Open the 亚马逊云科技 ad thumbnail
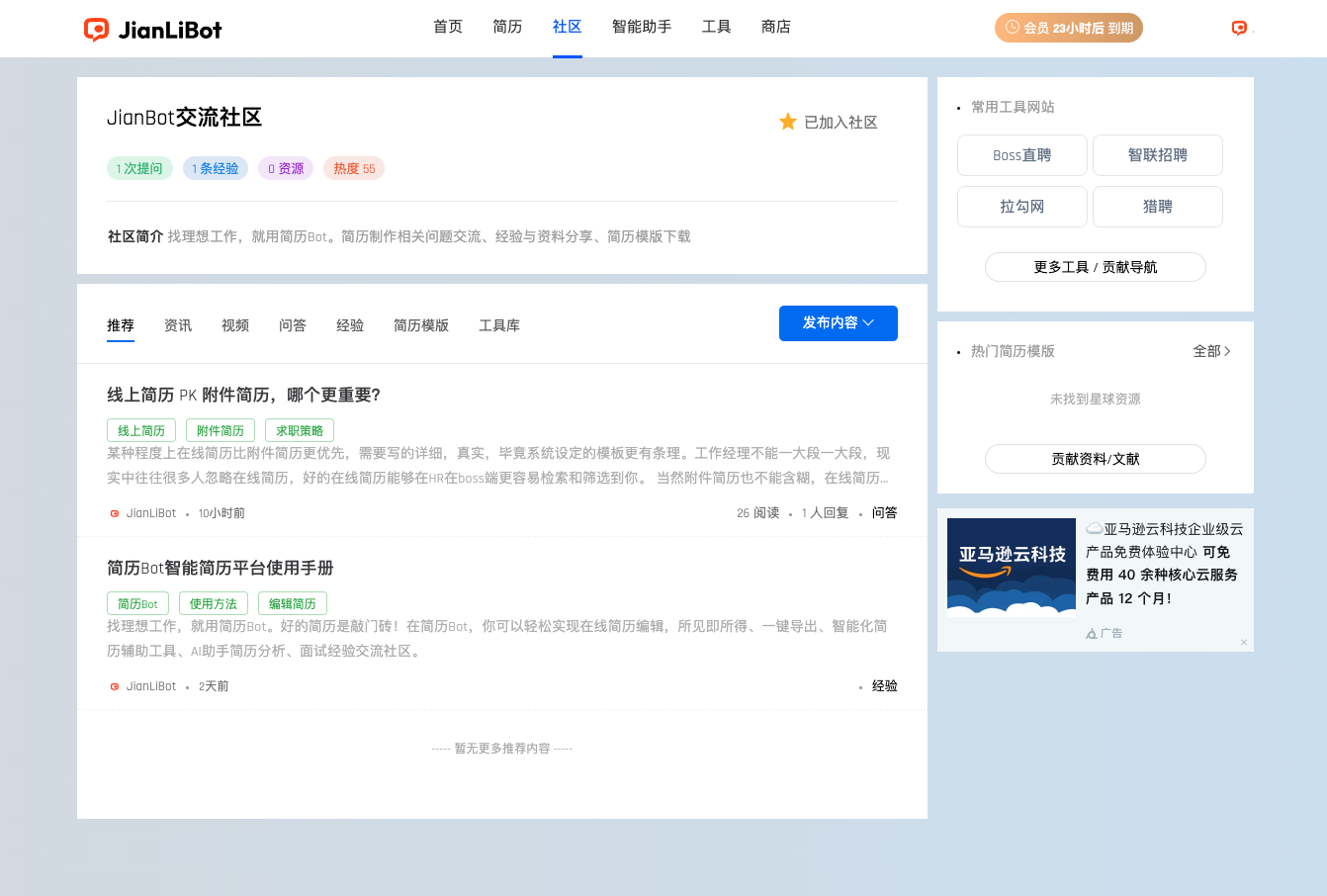Viewport: 1327px width, 896px height. point(1011,567)
